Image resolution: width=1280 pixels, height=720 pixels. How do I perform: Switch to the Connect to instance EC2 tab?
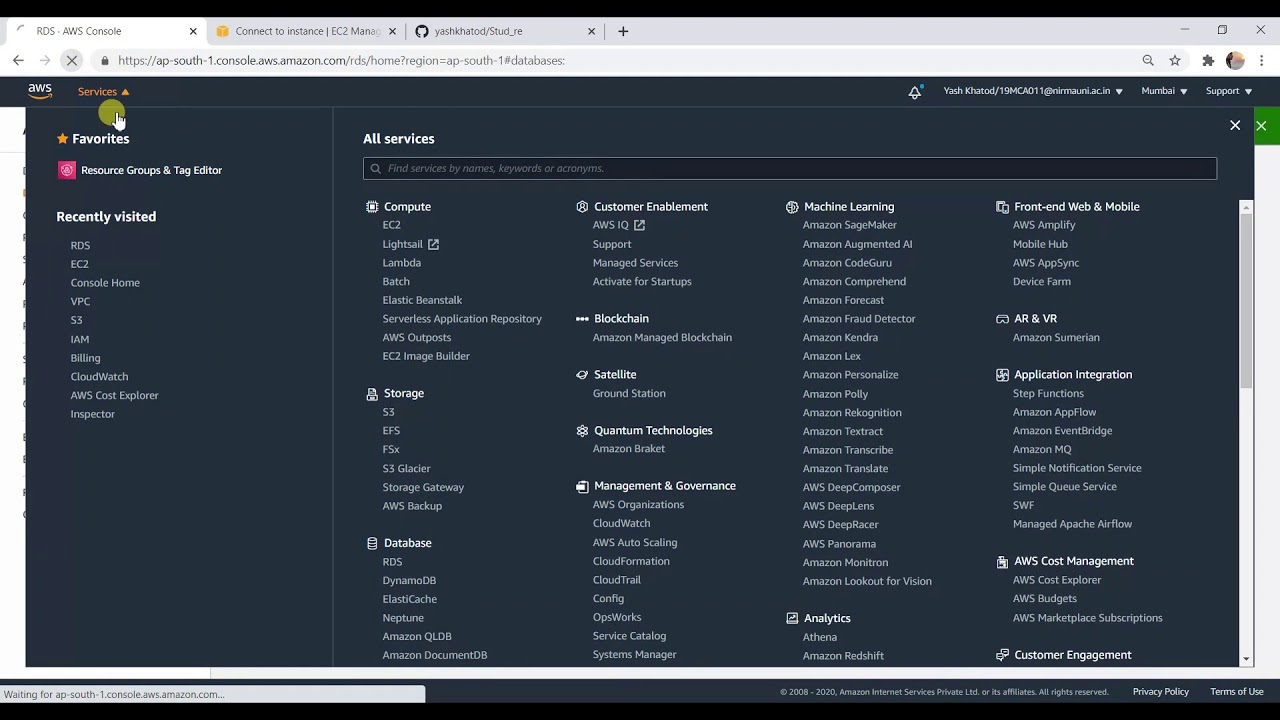coord(304,31)
